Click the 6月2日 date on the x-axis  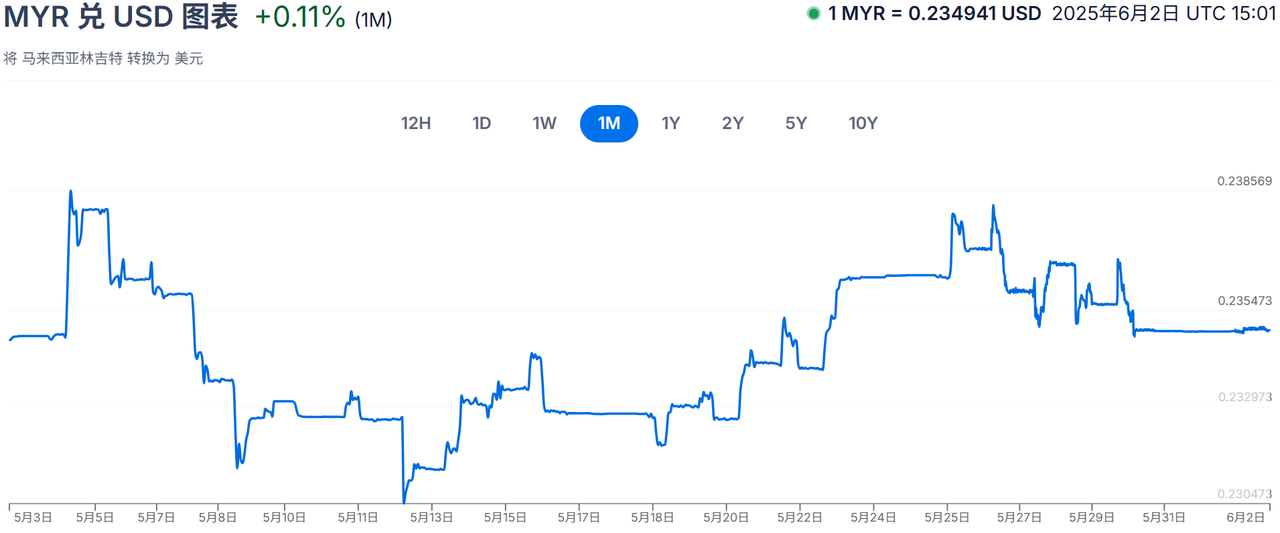click(x=1245, y=517)
